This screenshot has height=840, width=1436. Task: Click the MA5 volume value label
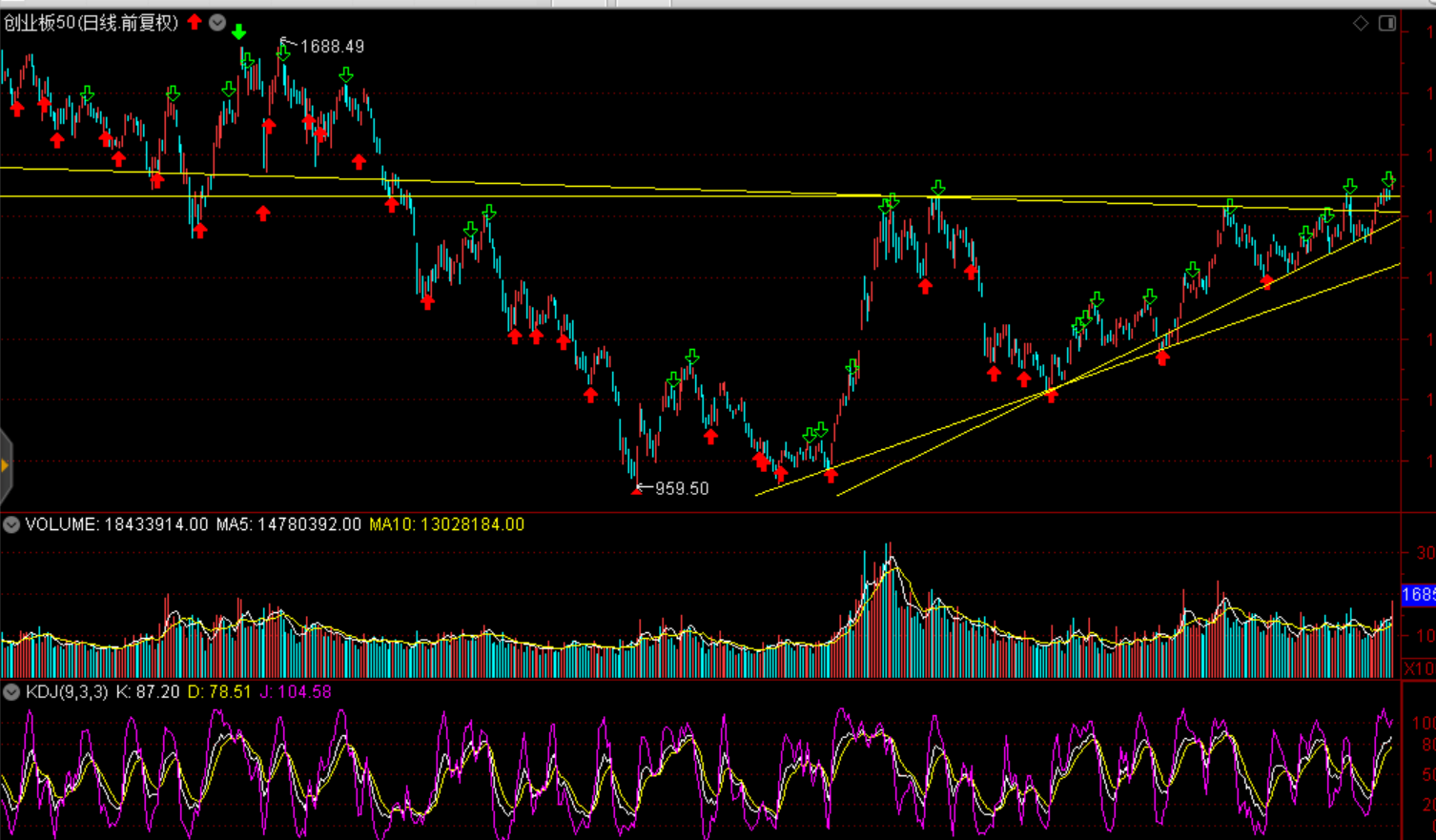[288, 524]
